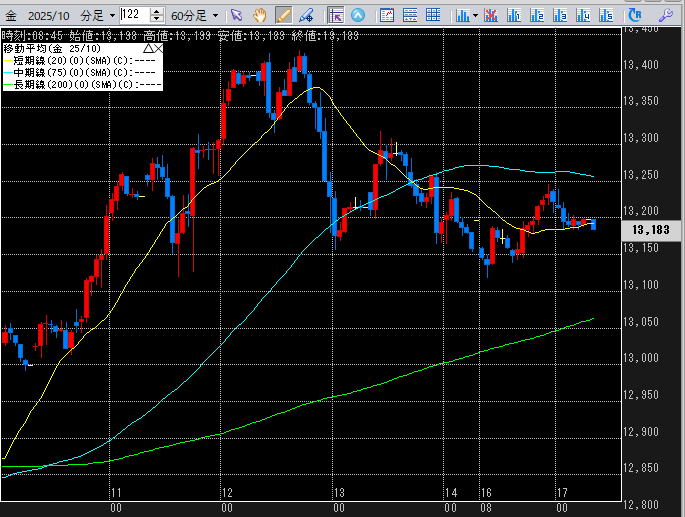685x517 pixels.
Task: Click the 移動平均(金 25/10) legend title
Action: click(52, 48)
